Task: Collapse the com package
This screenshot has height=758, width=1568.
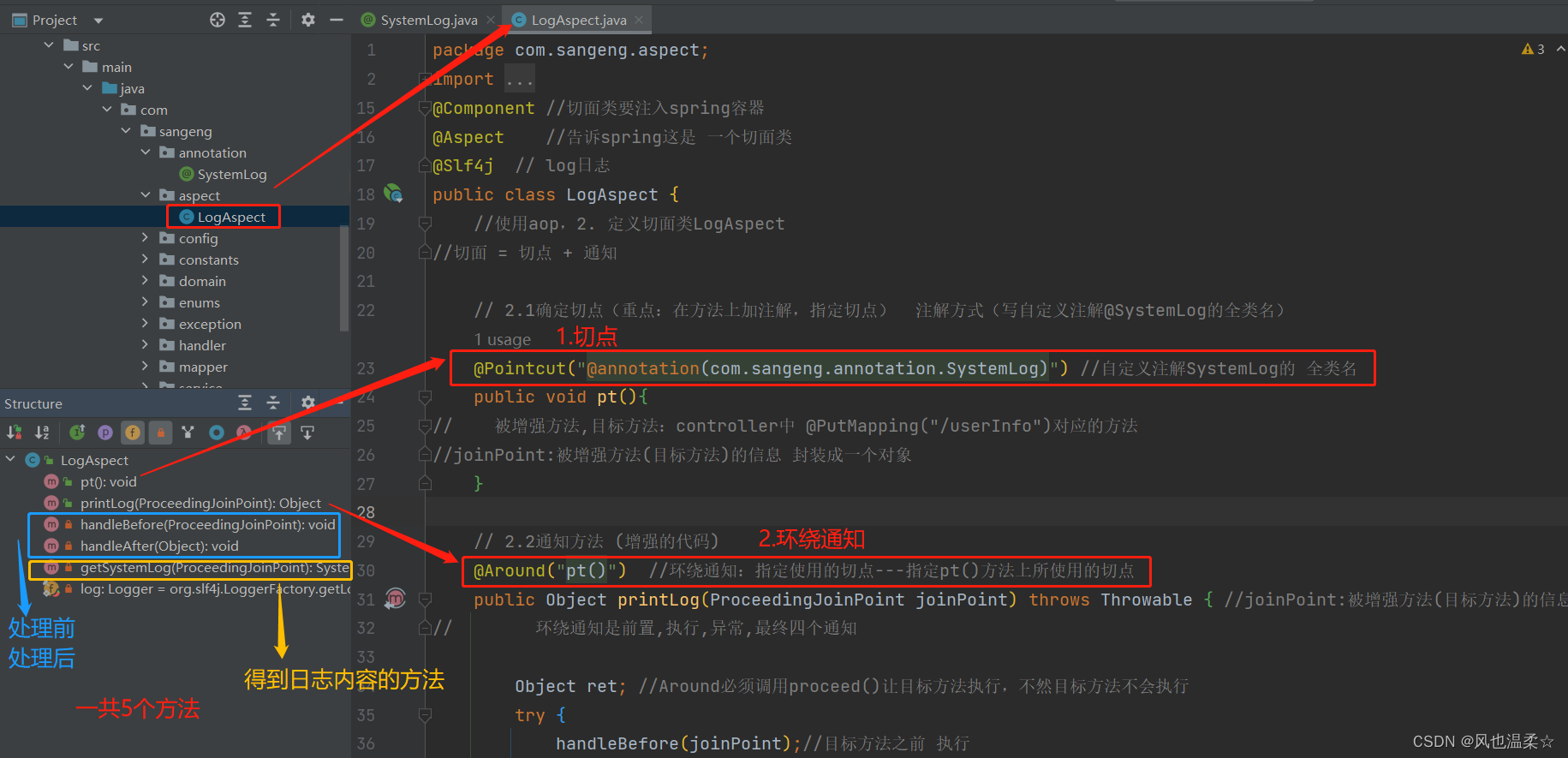Action: [x=107, y=110]
